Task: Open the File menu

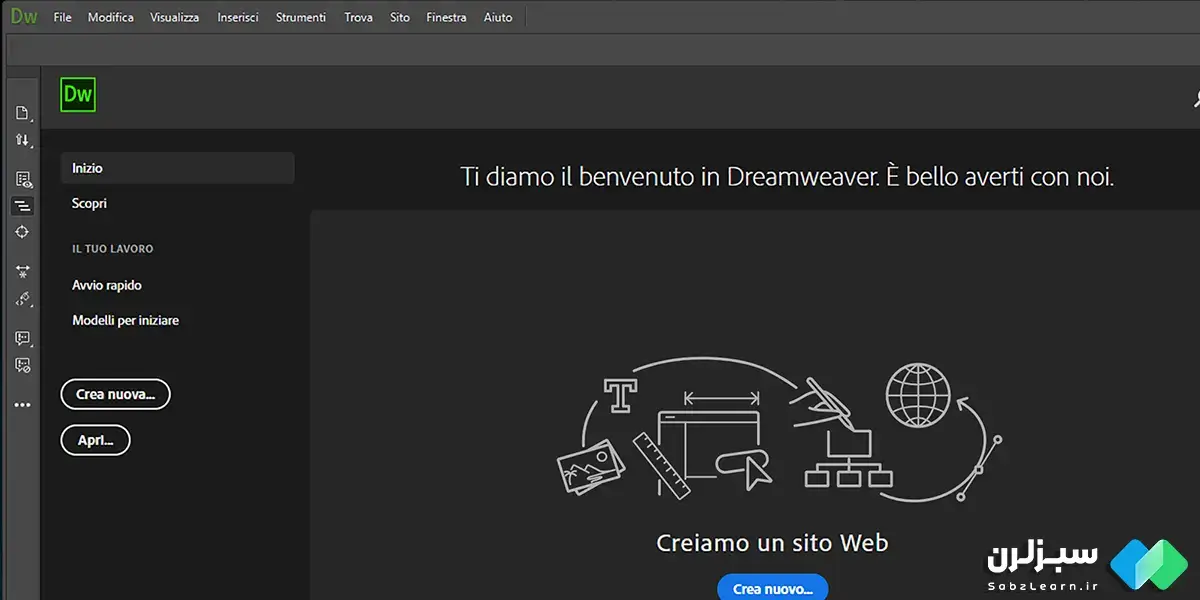Action: (x=62, y=18)
